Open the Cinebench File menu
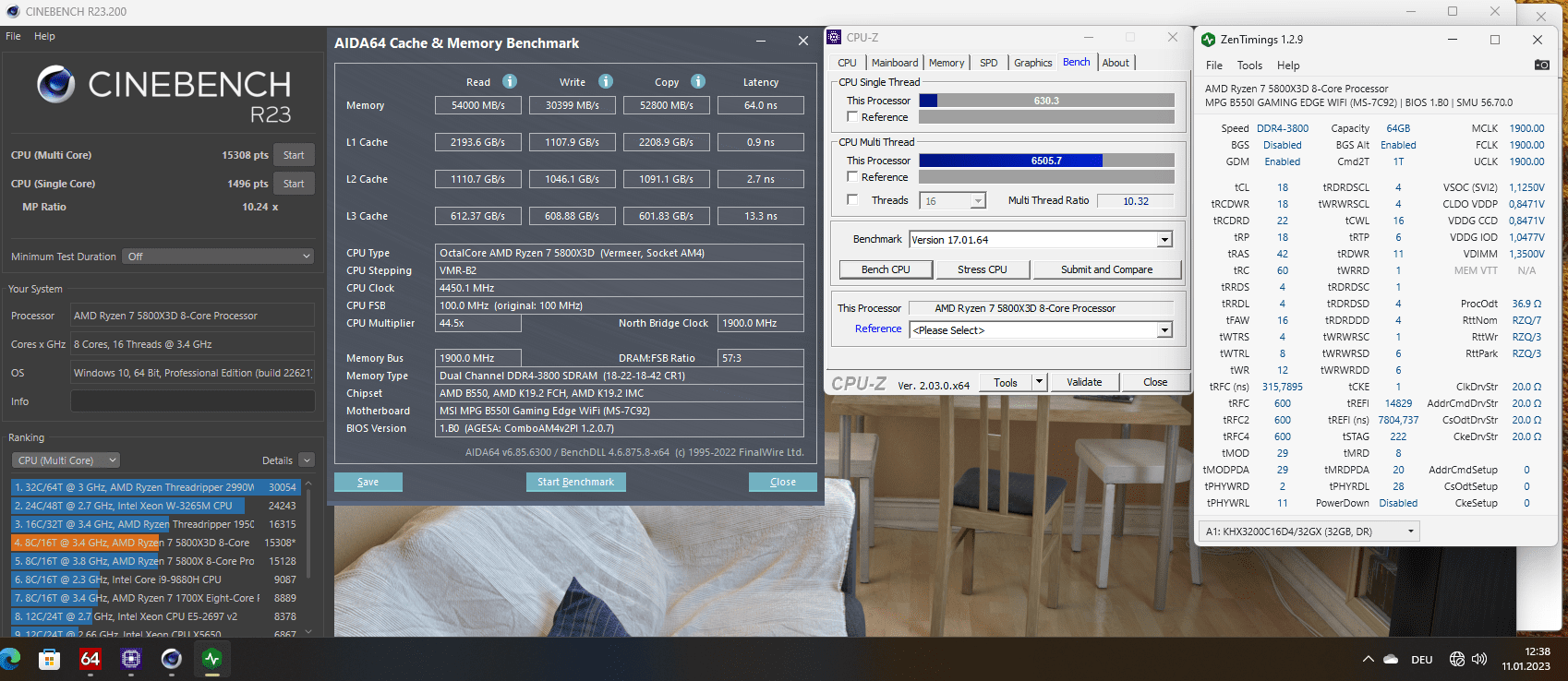This screenshot has height=681, width=1568. pyautogui.click(x=13, y=36)
